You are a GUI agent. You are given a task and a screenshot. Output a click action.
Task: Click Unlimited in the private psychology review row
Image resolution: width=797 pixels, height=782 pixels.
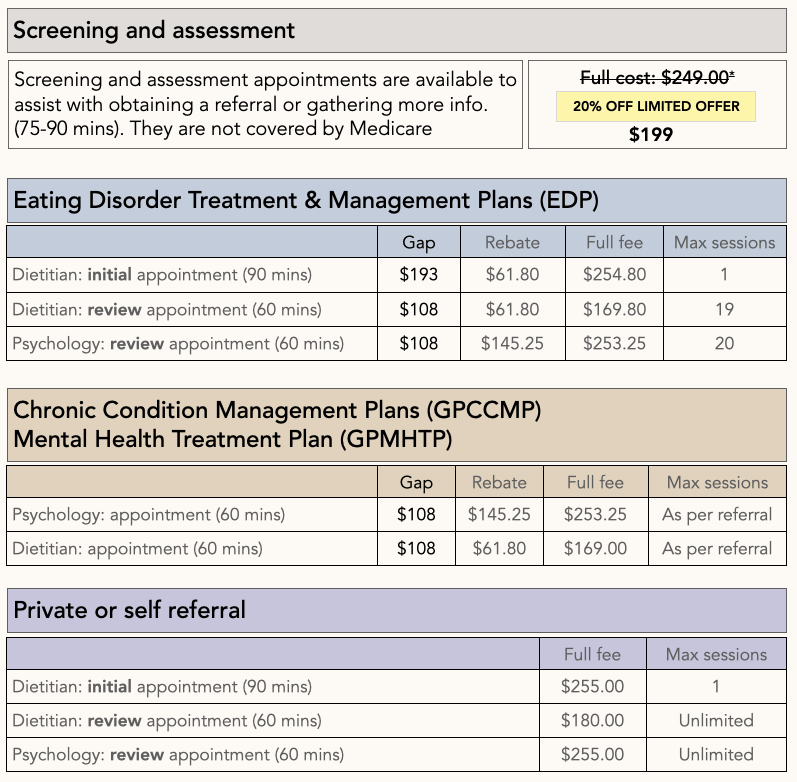[716, 754]
